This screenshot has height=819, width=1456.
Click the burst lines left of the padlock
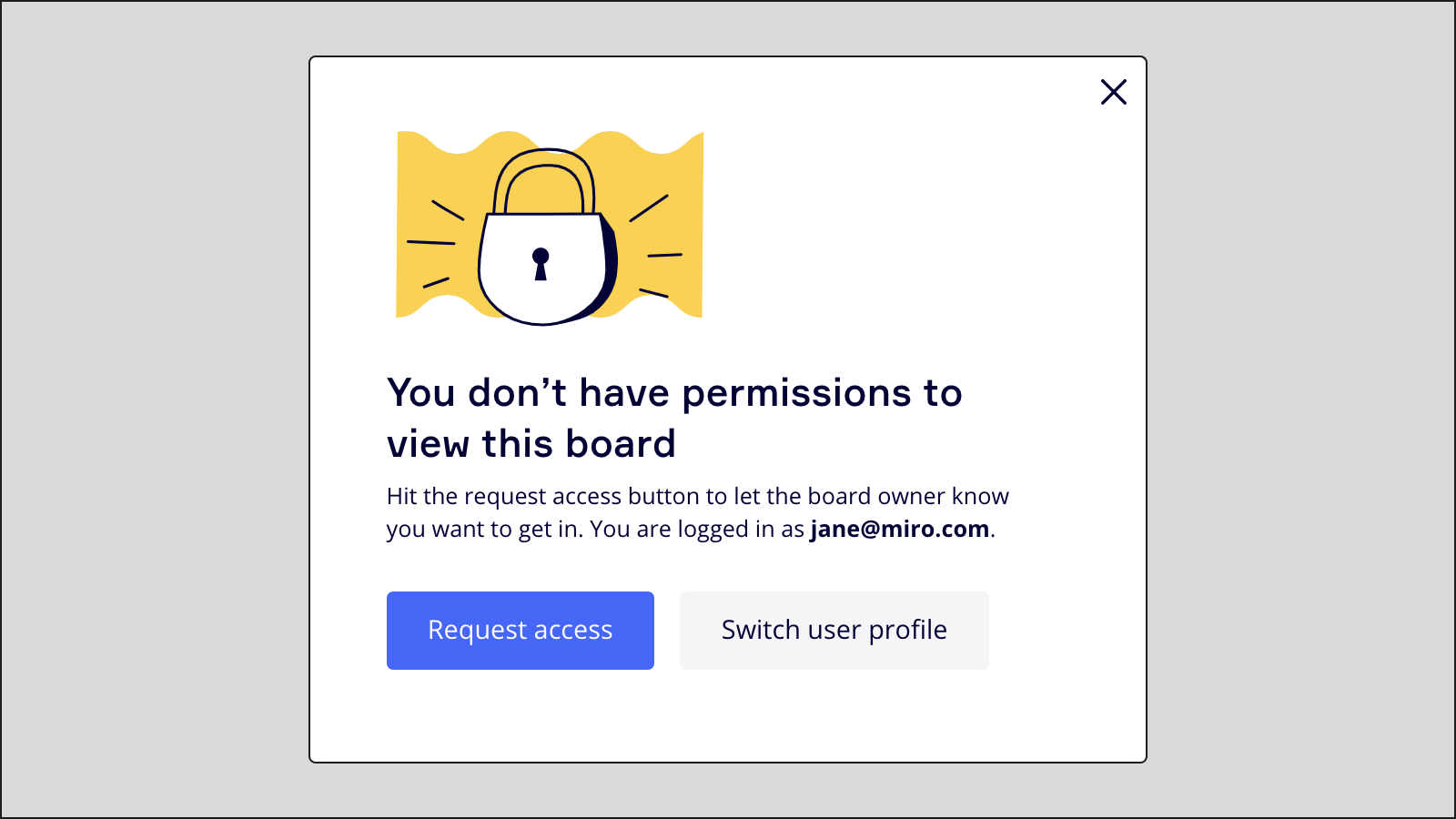click(433, 242)
